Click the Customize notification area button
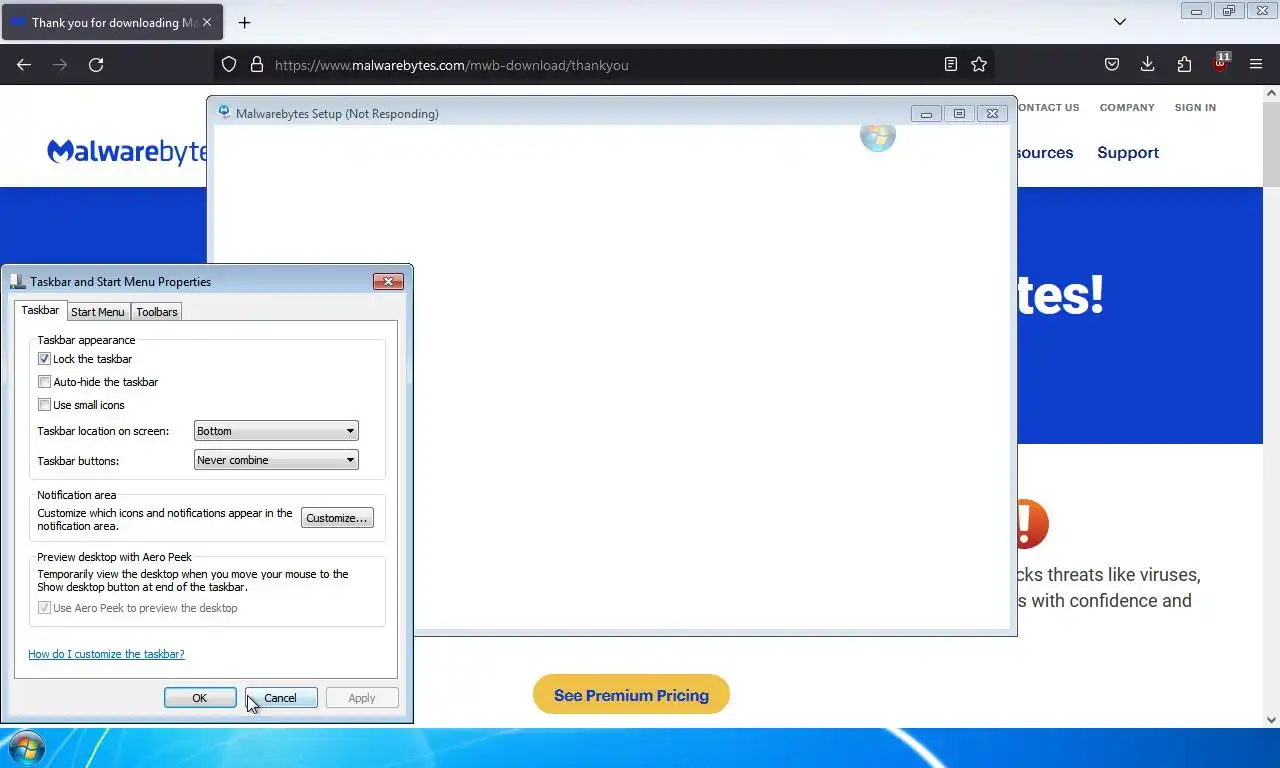The image size is (1280, 768). coord(337,518)
